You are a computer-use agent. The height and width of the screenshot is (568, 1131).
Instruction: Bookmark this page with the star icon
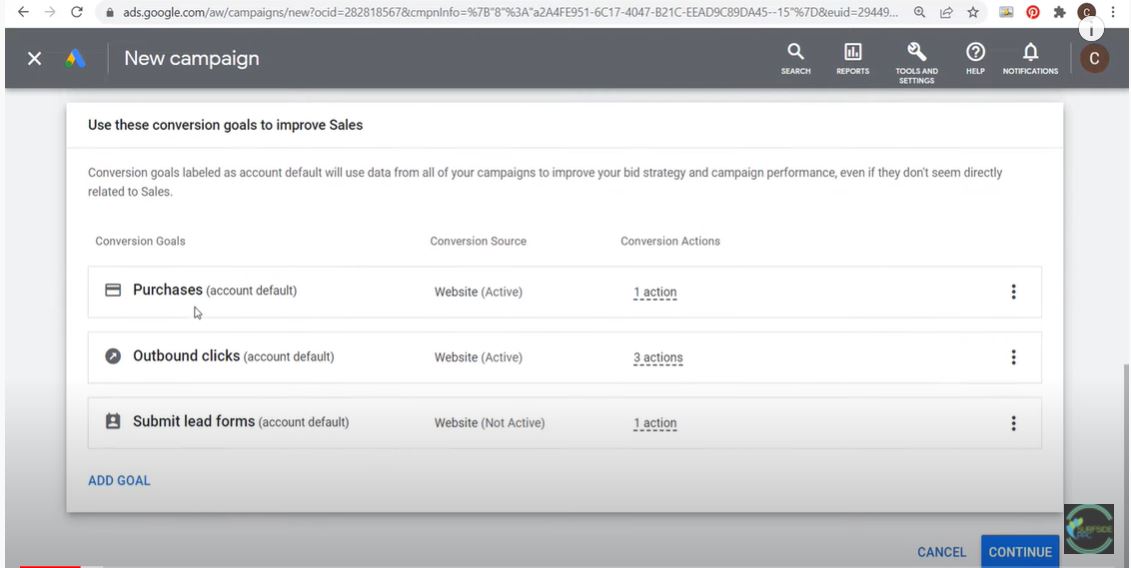tap(973, 12)
